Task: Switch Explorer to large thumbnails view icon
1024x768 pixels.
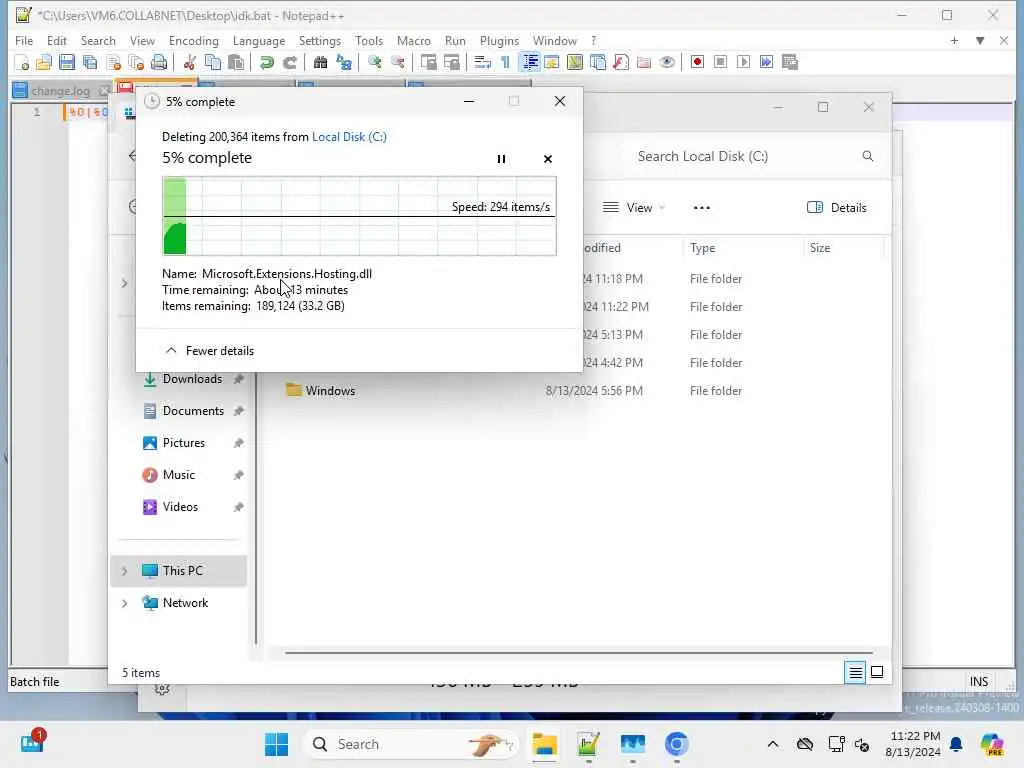Action: click(x=877, y=672)
